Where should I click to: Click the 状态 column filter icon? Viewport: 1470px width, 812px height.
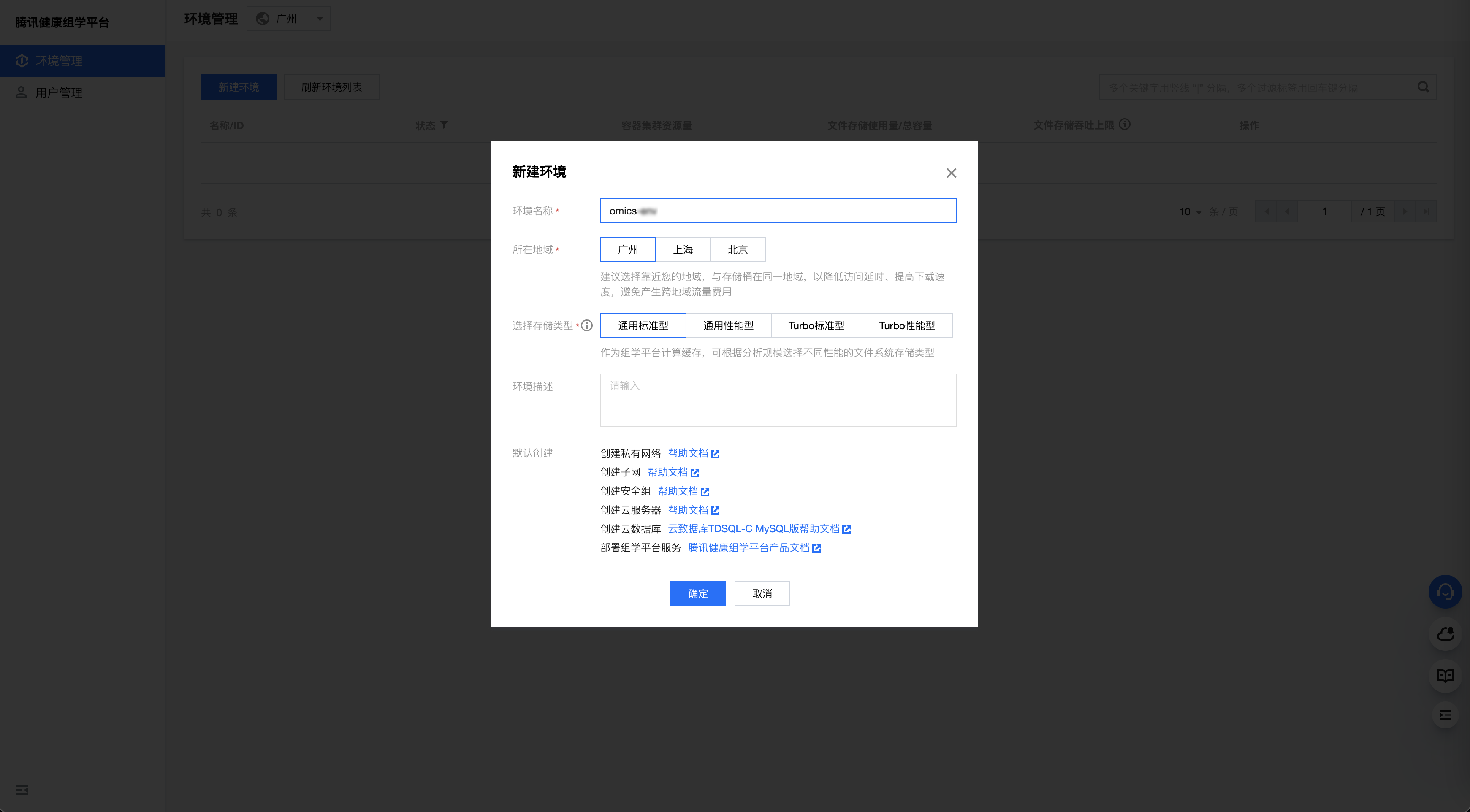[444, 125]
